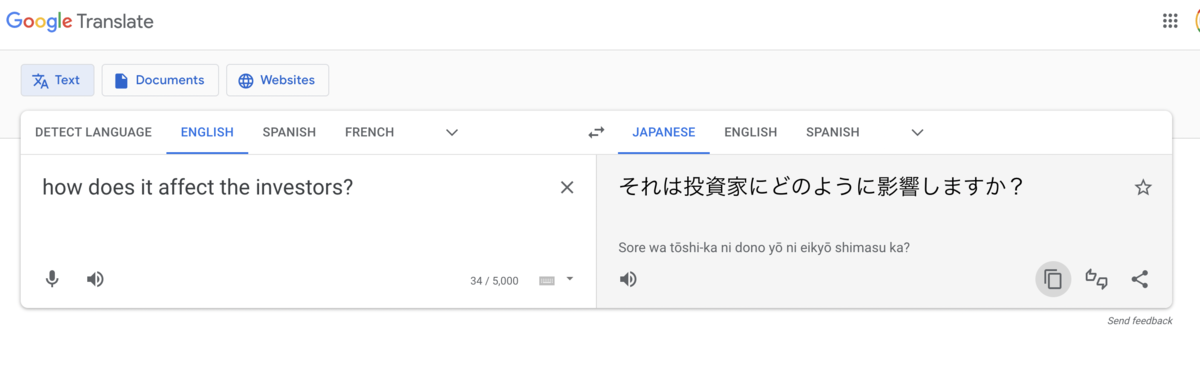Toggle the on-screen keyboard icon
Screen dimensions: 1200x371
pos(547,280)
